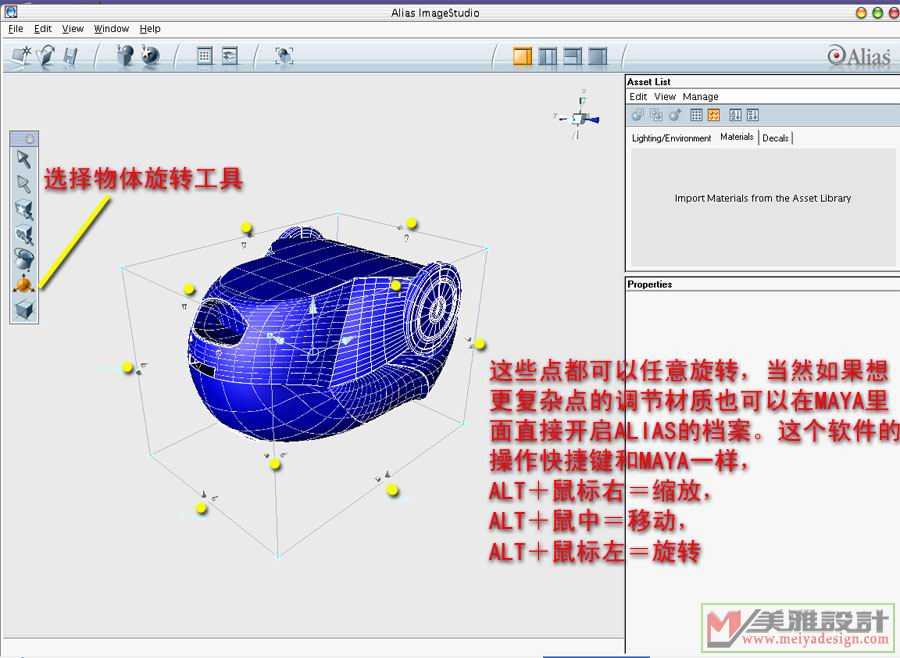Click the orange thumbnail view icon

713,115
